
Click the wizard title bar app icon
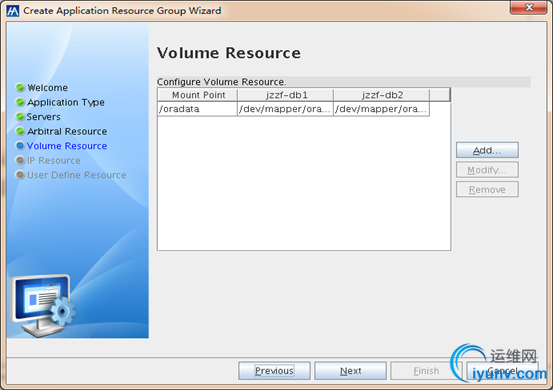coord(13,11)
